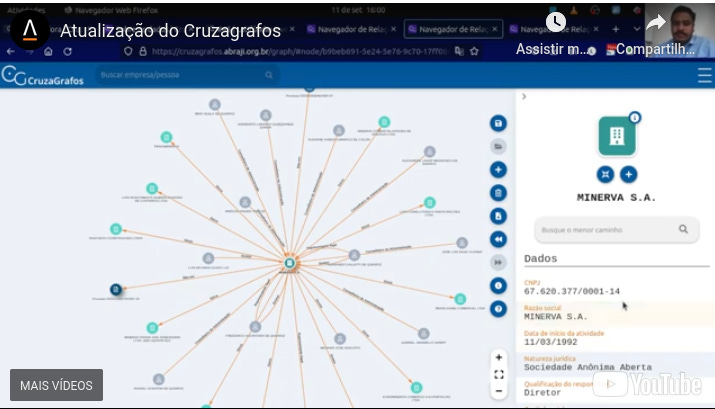The image size is (715, 409).
Task: Open a new browser tab with plus
Action: click(x=616, y=29)
